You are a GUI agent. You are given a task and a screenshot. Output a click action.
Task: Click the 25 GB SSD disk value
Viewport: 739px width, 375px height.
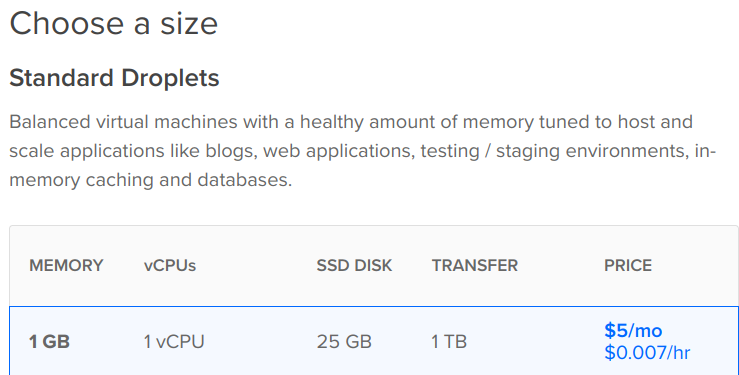tap(344, 342)
